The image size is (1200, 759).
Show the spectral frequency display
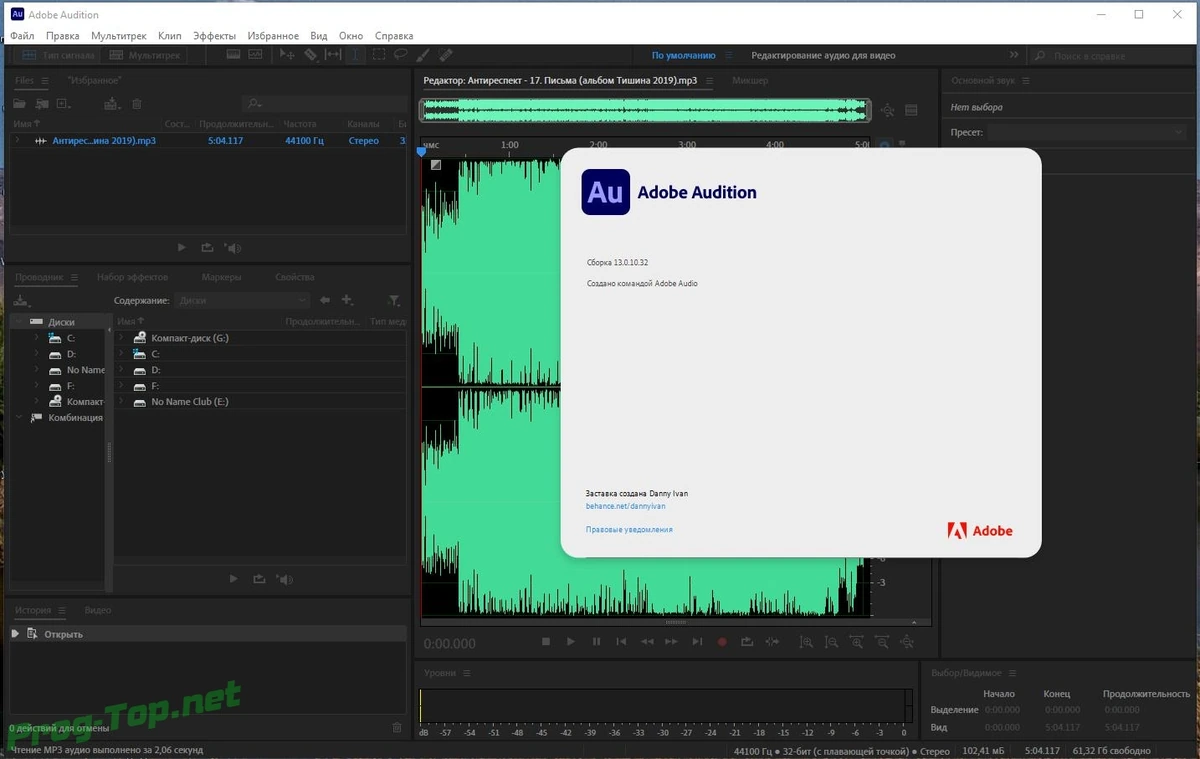pyautogui.click(x=233, y=55)
